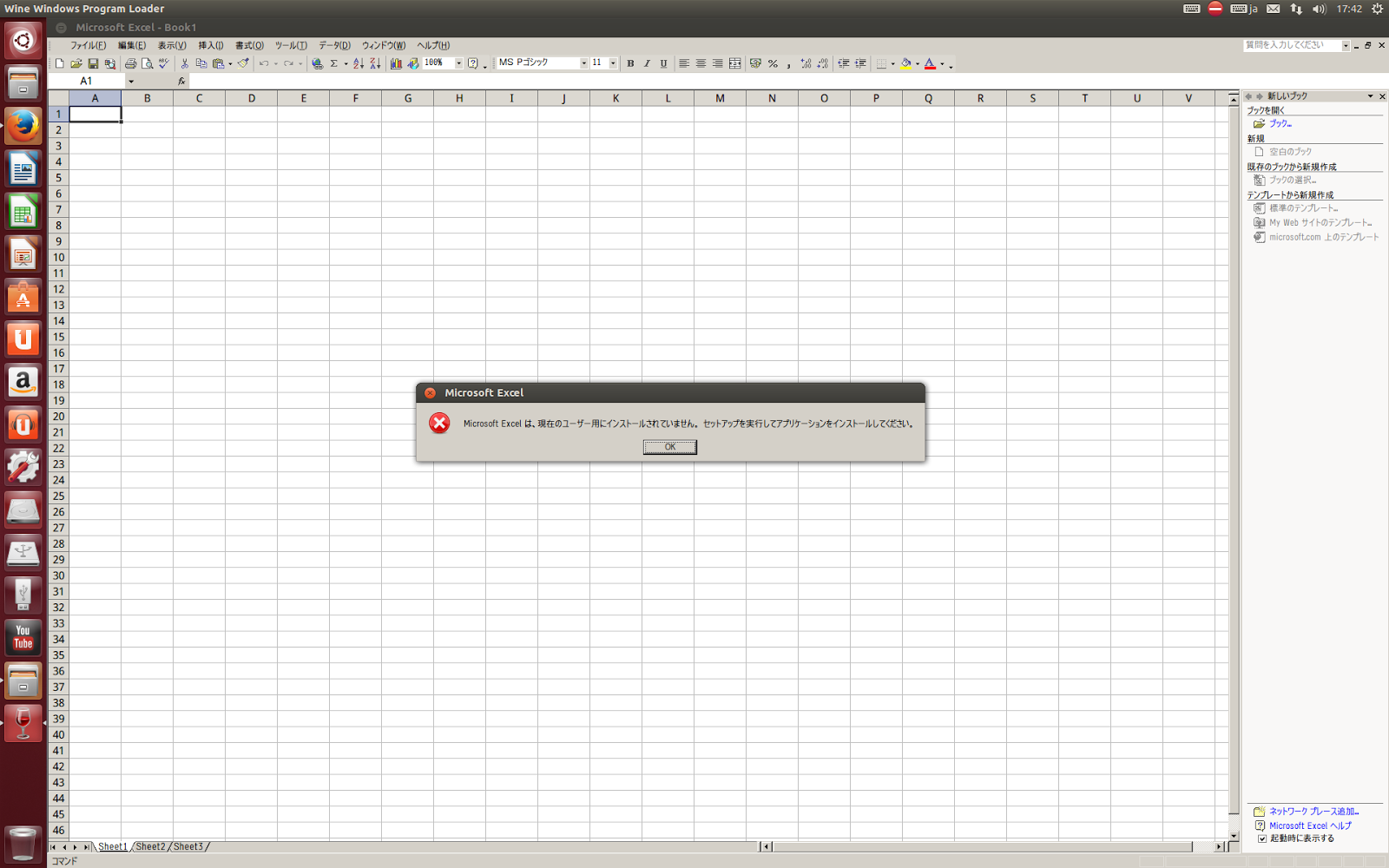Click the Increase Indent icon

pos(860,63)
